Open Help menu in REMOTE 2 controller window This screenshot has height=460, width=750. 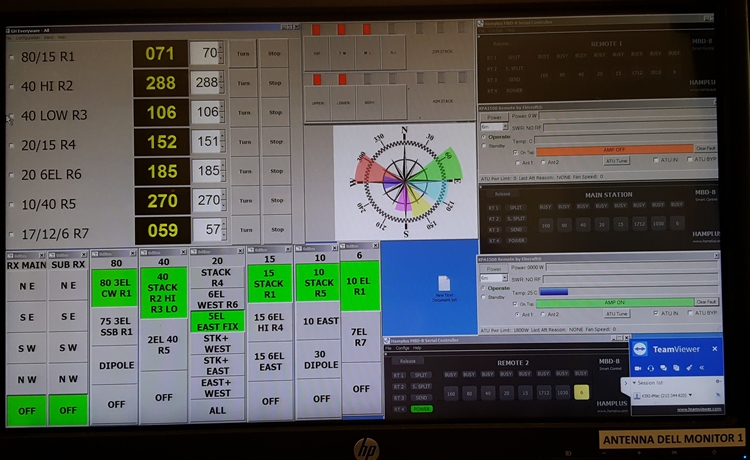tap(417, 348)
